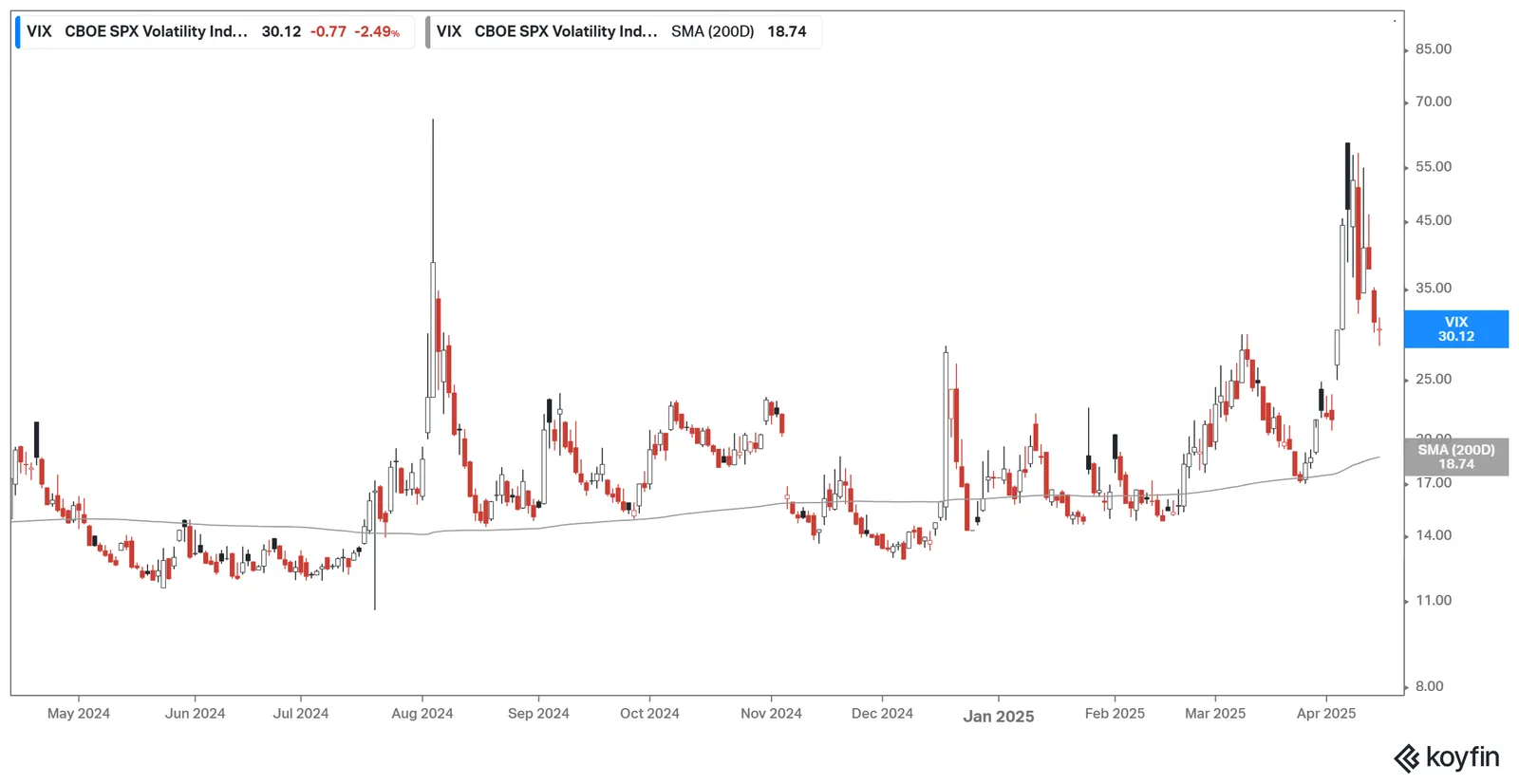Click the Jul 2024 date label
Image resolution: width=1519 pixels, height=784 pixels.
pyautogui.click(x=301, y=714)
